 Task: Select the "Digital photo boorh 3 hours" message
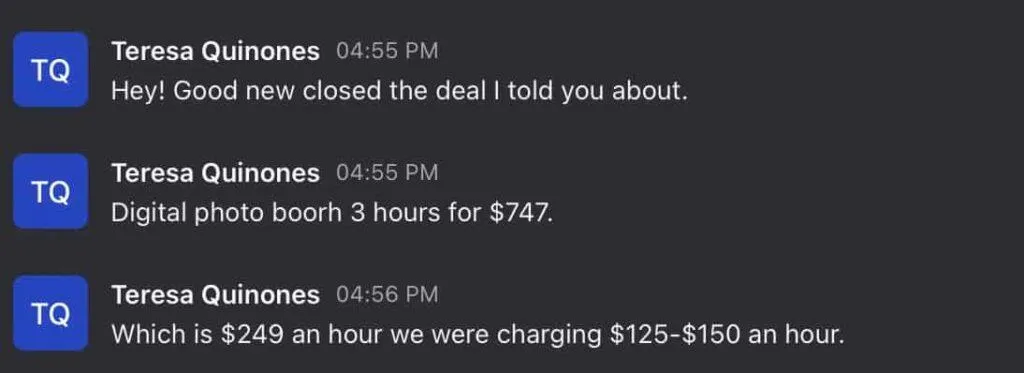point(332,213)
